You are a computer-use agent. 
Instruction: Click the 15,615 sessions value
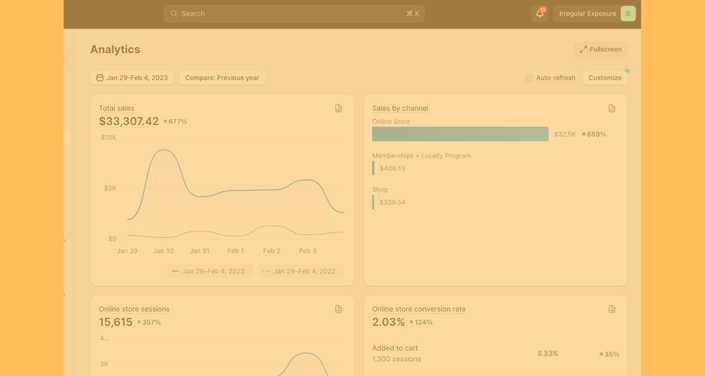coord(116,322)
